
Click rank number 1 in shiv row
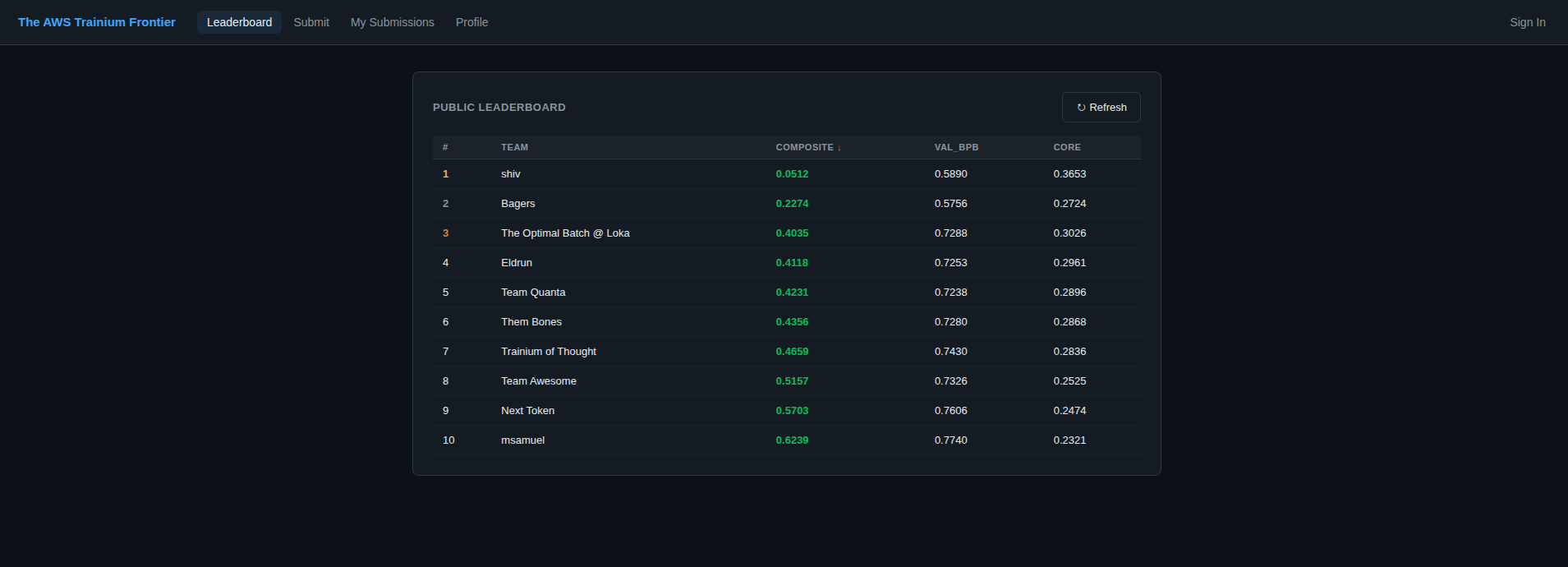coord(446,174)
